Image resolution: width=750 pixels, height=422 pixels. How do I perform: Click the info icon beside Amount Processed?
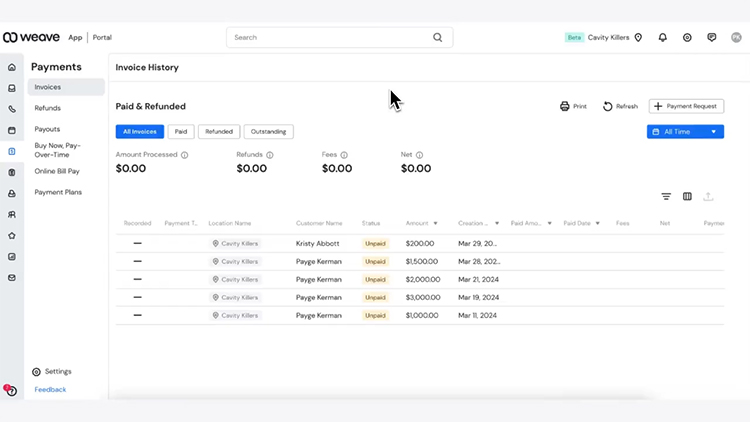tap(185, 155)
